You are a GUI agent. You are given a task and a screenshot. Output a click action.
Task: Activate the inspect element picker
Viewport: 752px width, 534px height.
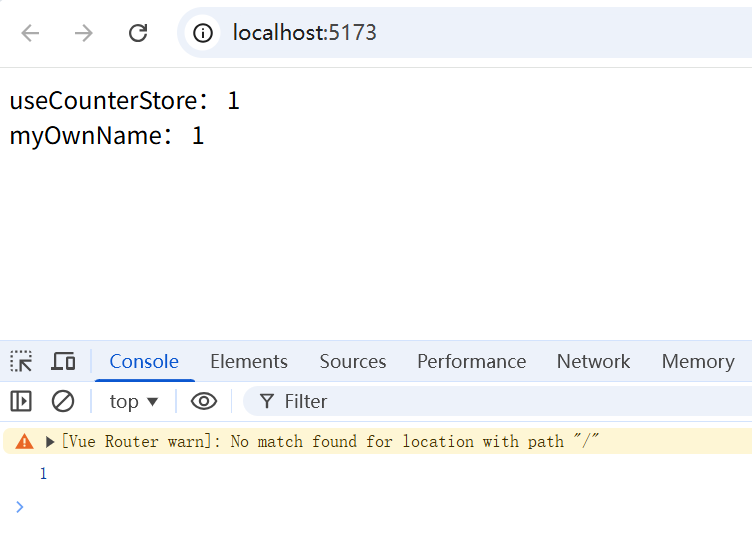click(x=21, y=361)
